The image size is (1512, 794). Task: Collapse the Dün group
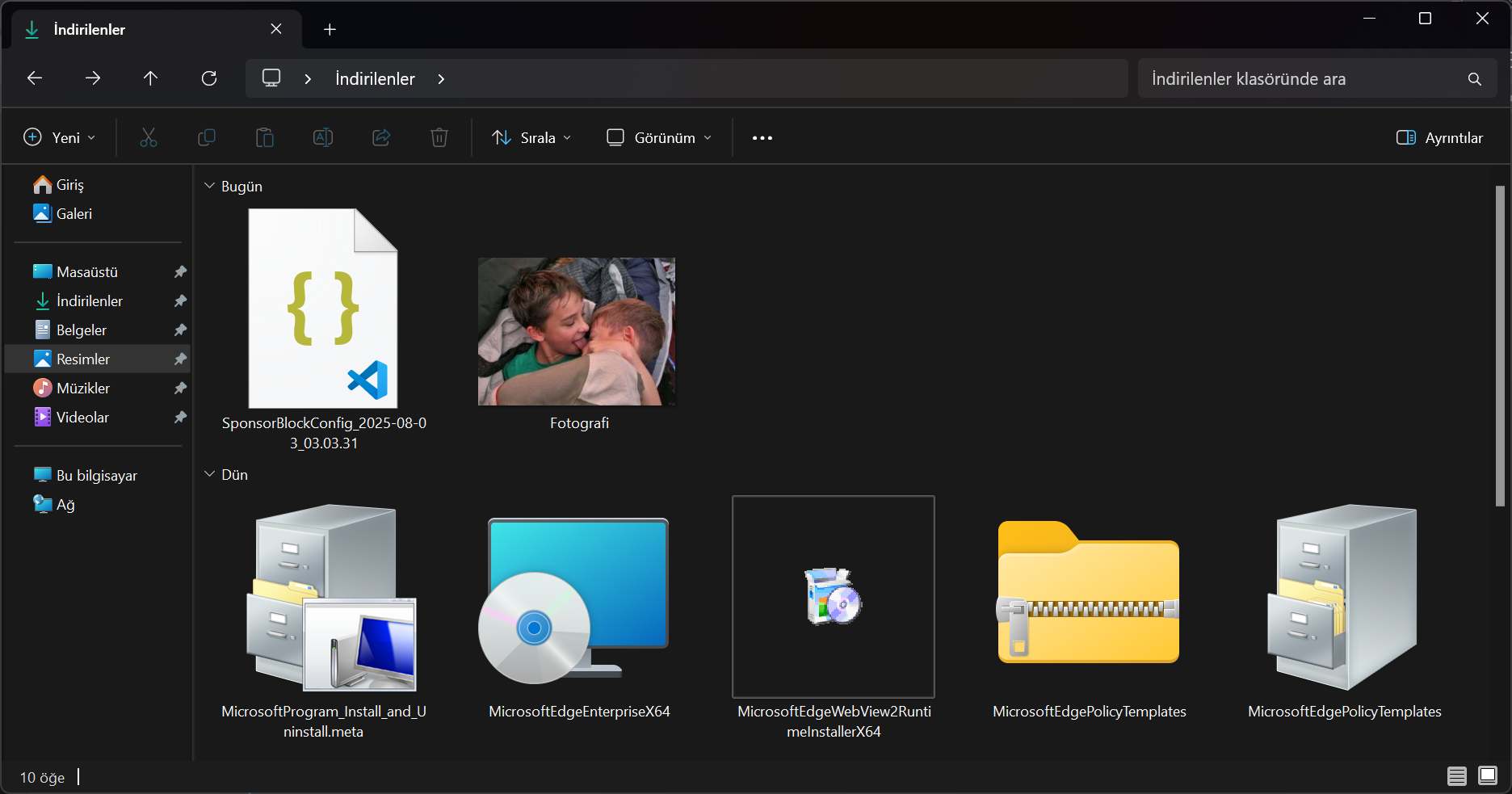point(209,474)
